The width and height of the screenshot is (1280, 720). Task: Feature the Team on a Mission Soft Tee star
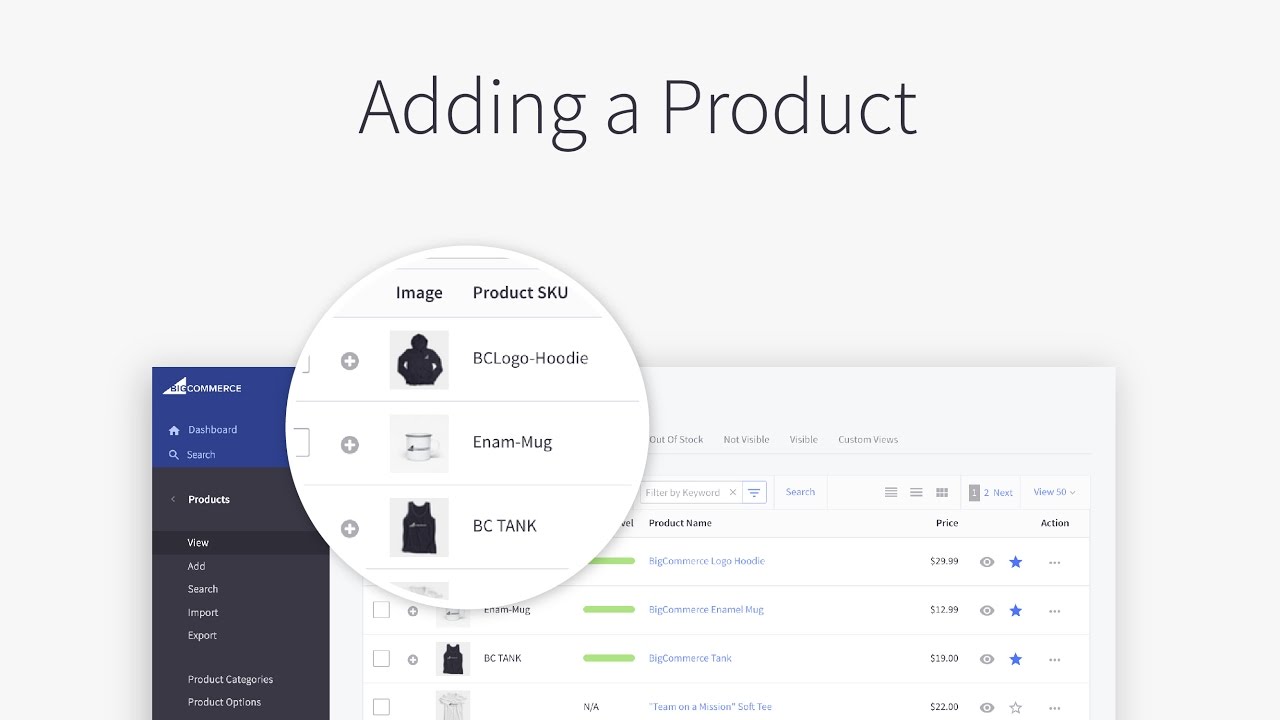1016,707
